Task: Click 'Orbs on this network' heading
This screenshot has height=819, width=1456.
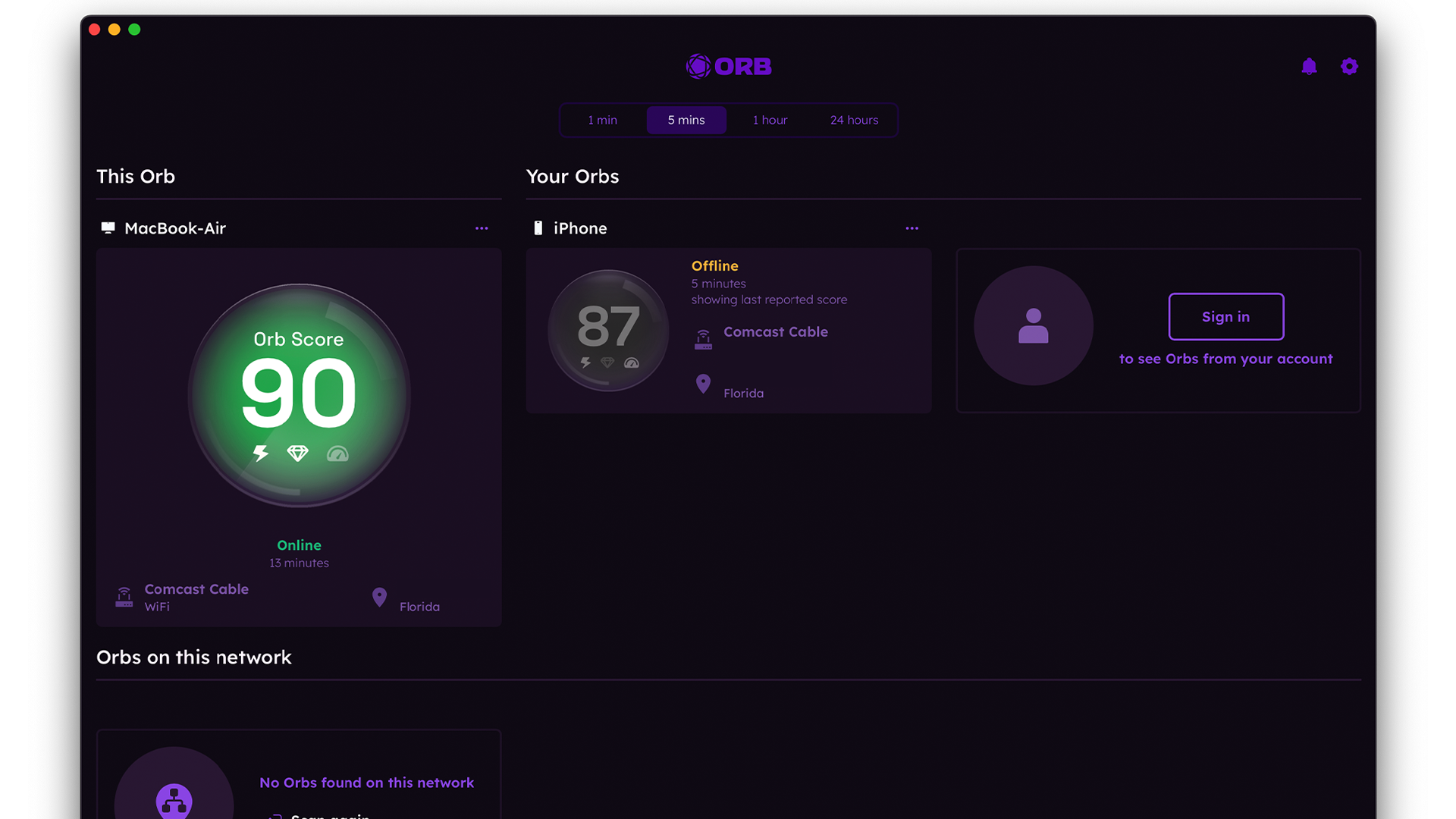Action: coord(194,657)
